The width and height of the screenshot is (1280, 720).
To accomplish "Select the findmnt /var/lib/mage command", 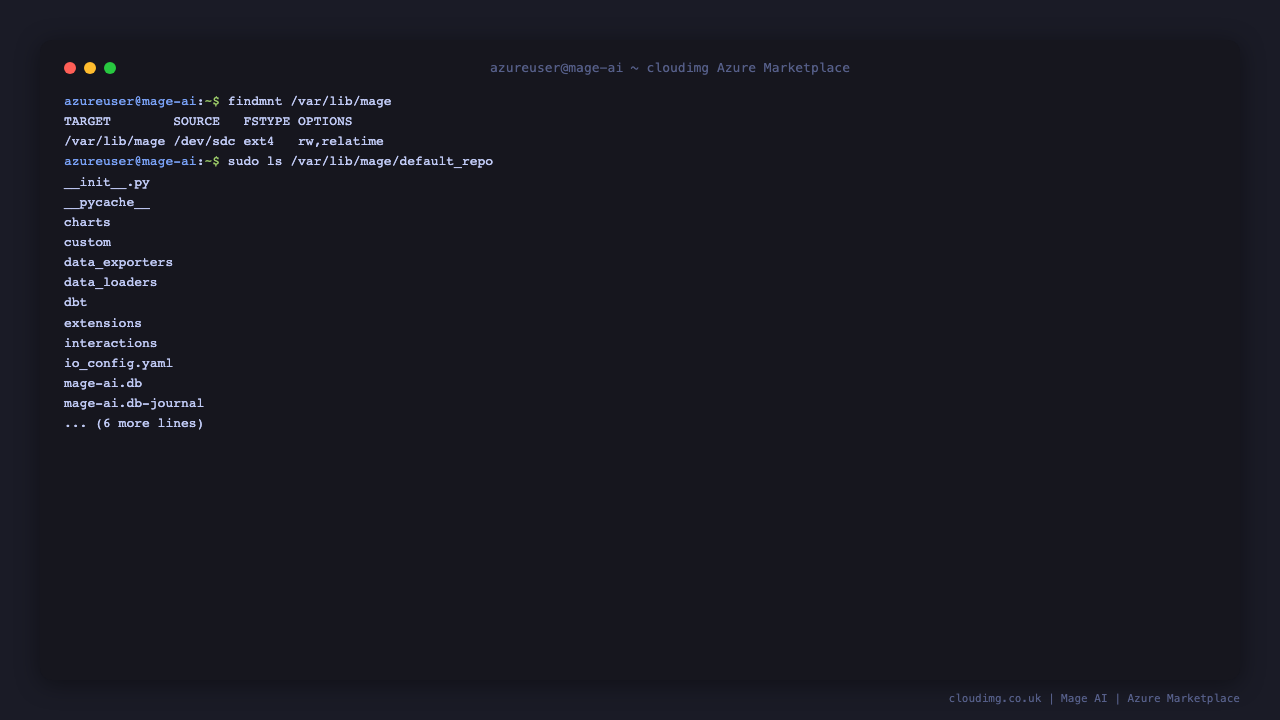I will [x=310, y=101].
